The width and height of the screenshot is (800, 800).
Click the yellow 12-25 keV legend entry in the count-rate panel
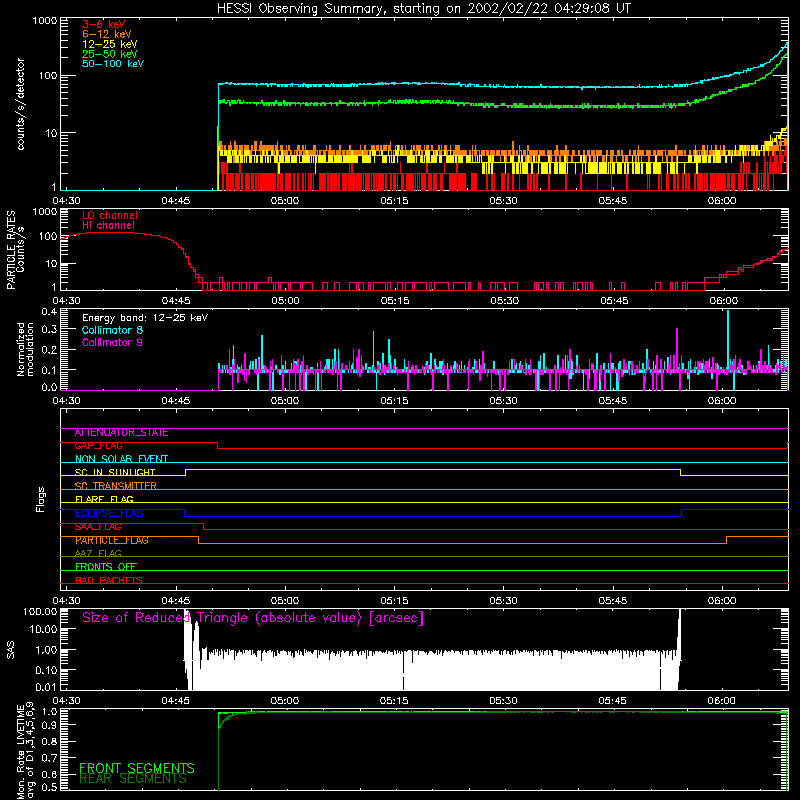point(110,44)
